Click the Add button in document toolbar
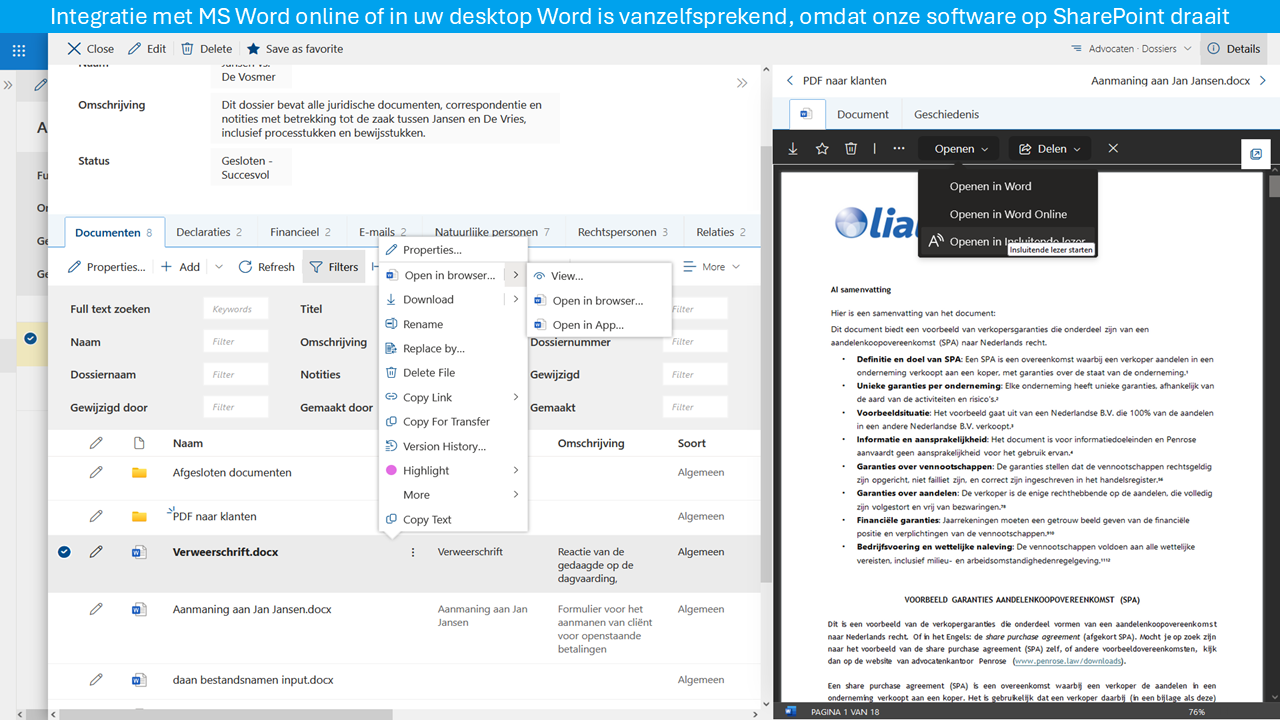The width and height of the screenshot is (1280, 720). pos(181,267)
